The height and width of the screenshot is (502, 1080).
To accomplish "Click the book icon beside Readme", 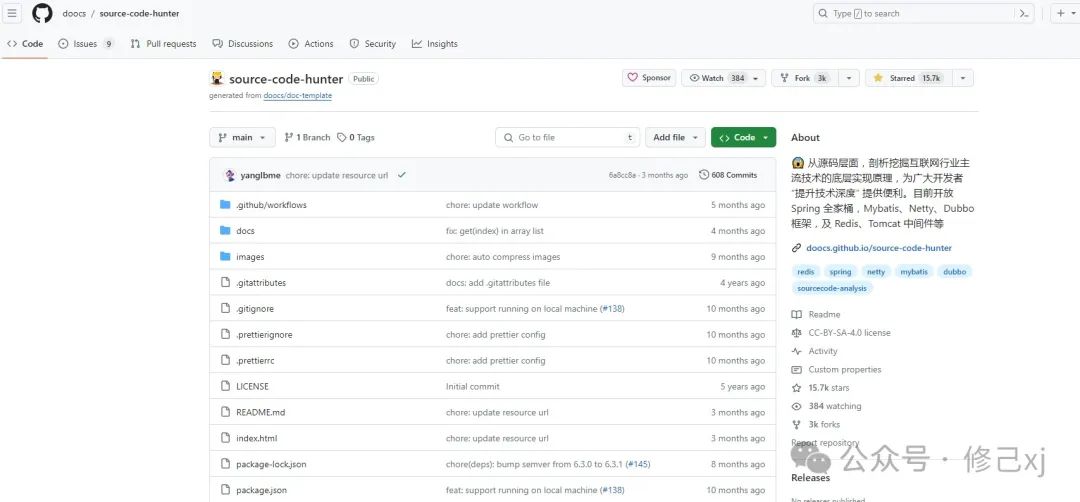I will point(797,314).
